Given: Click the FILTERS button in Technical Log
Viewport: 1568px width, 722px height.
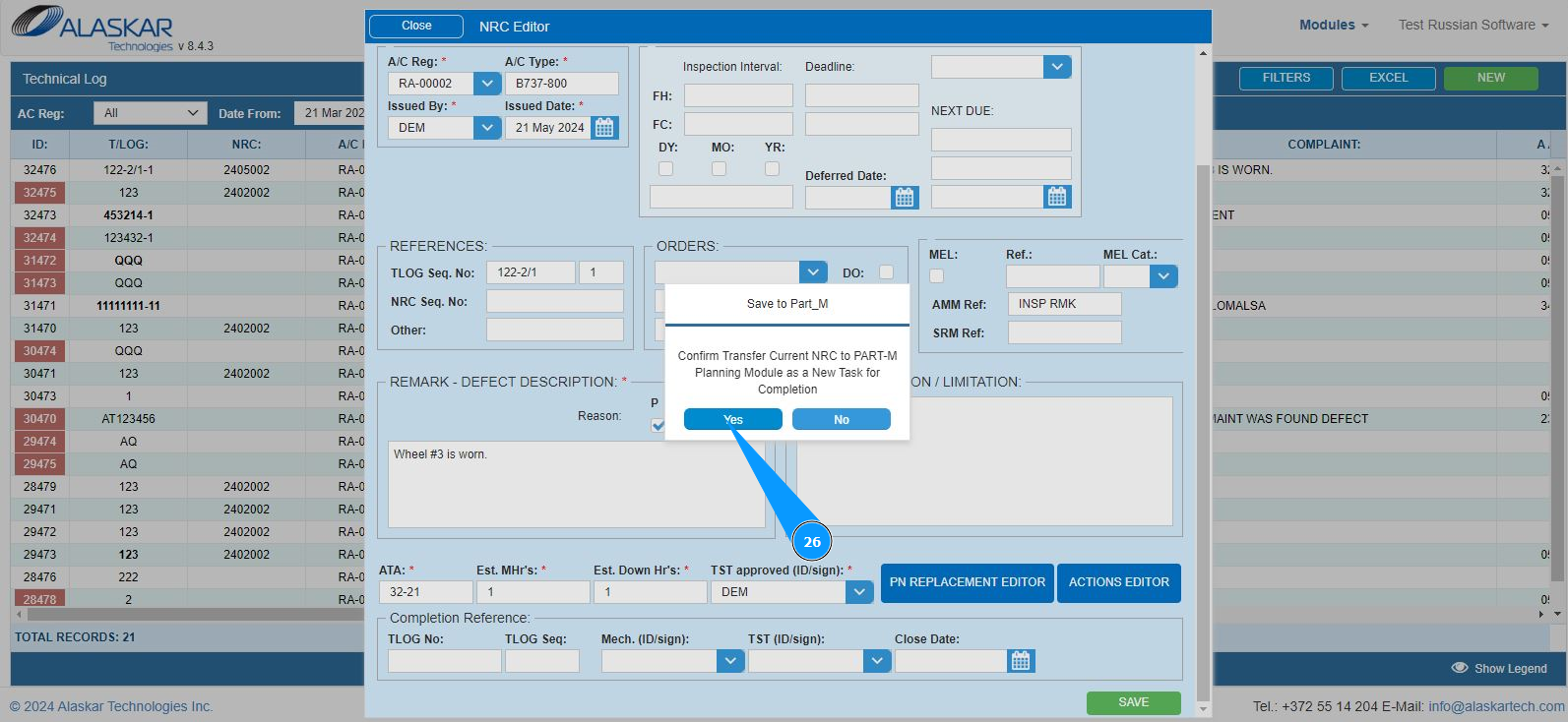Looking at the screenshot, I should pyautogui.click(x=1286, y=78).
